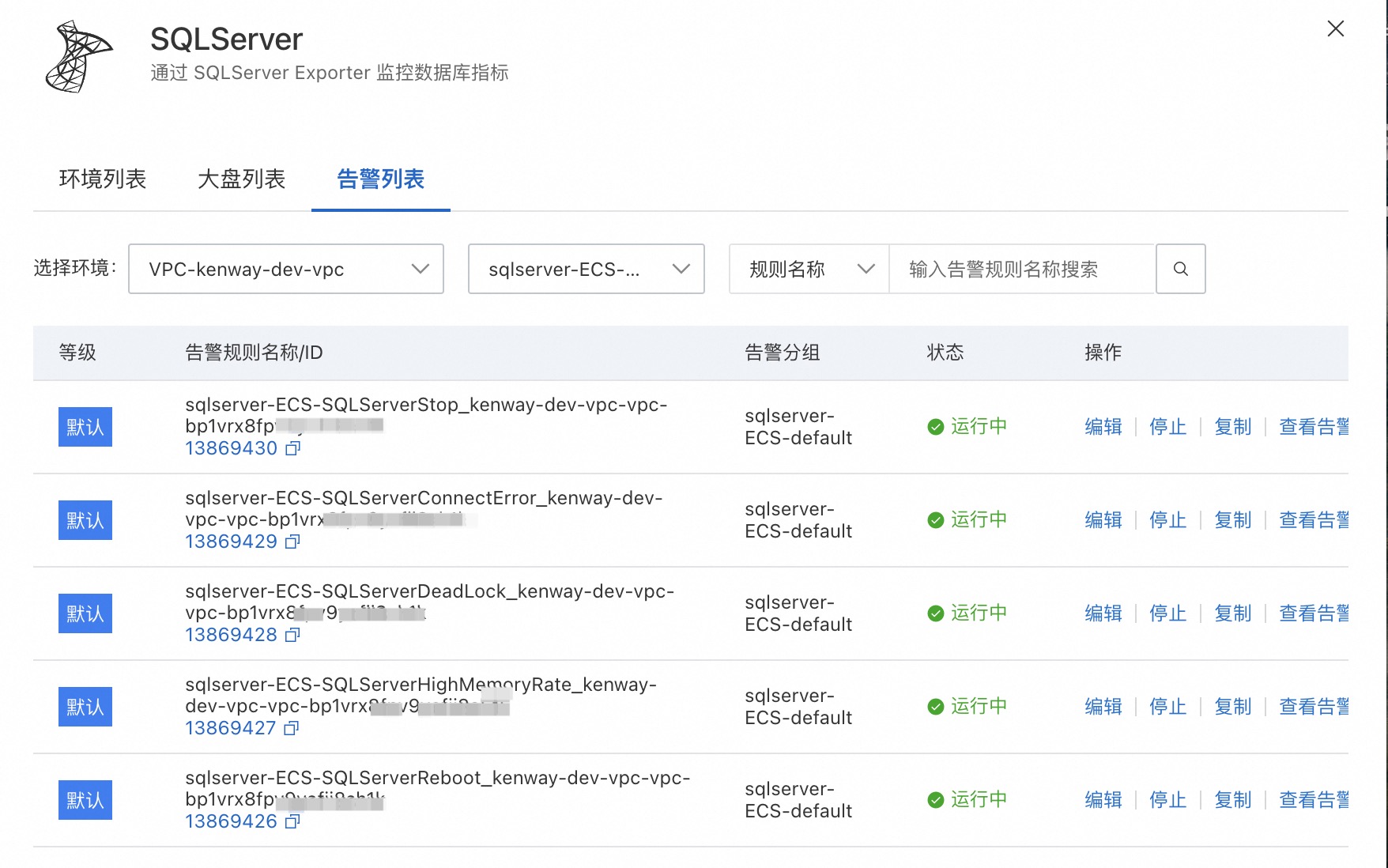The width and height of the screenshot is (1388, 868).
Task: View alerts for SQLServerReboot rule
Action: click(1314, 800)
